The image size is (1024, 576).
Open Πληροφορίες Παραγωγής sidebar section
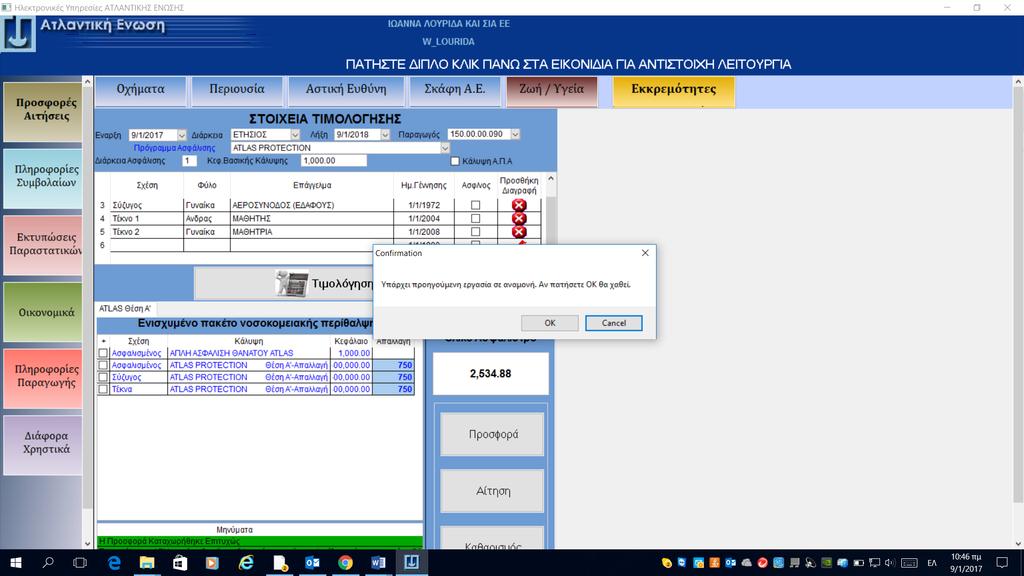[x=43, y=377]
